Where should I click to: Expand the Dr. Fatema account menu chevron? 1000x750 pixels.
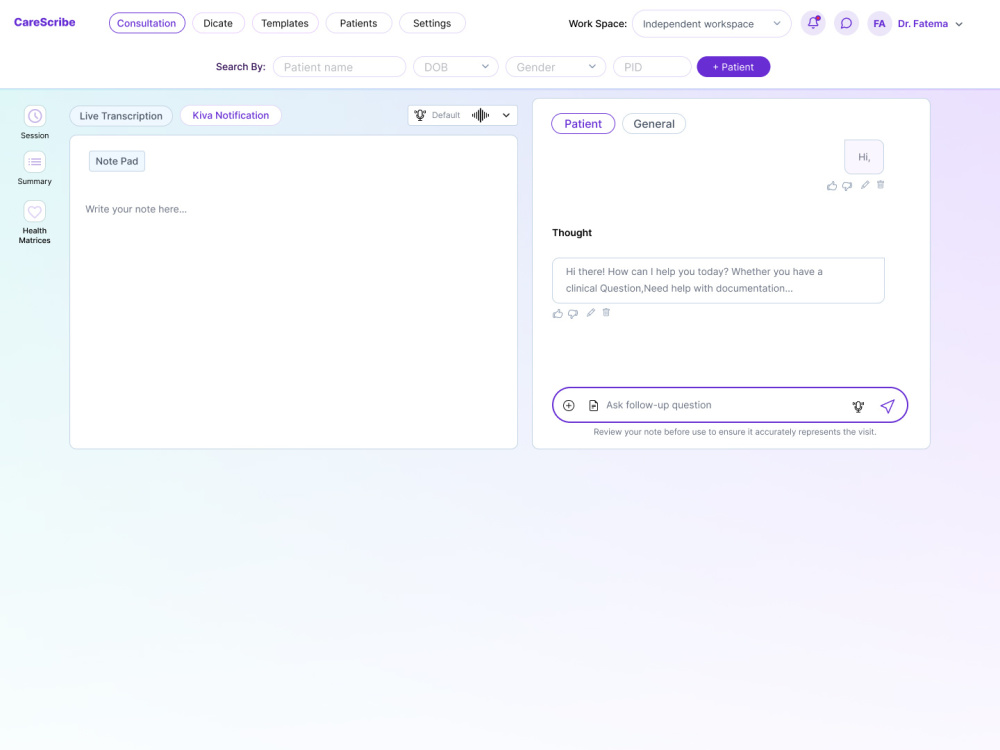(959, 24)
